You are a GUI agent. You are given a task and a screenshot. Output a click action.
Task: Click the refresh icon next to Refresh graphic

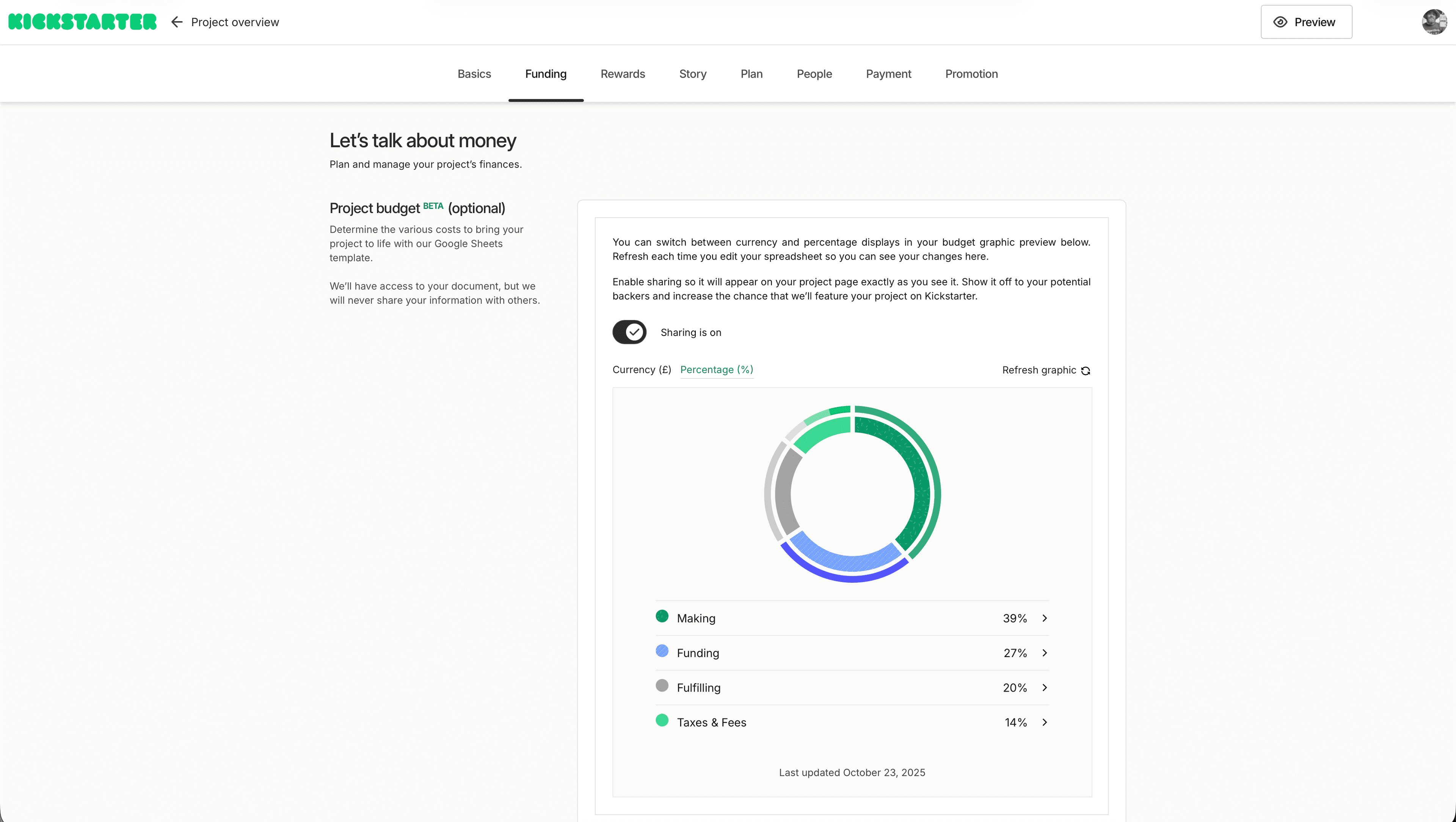click(x=1085, y=370)
